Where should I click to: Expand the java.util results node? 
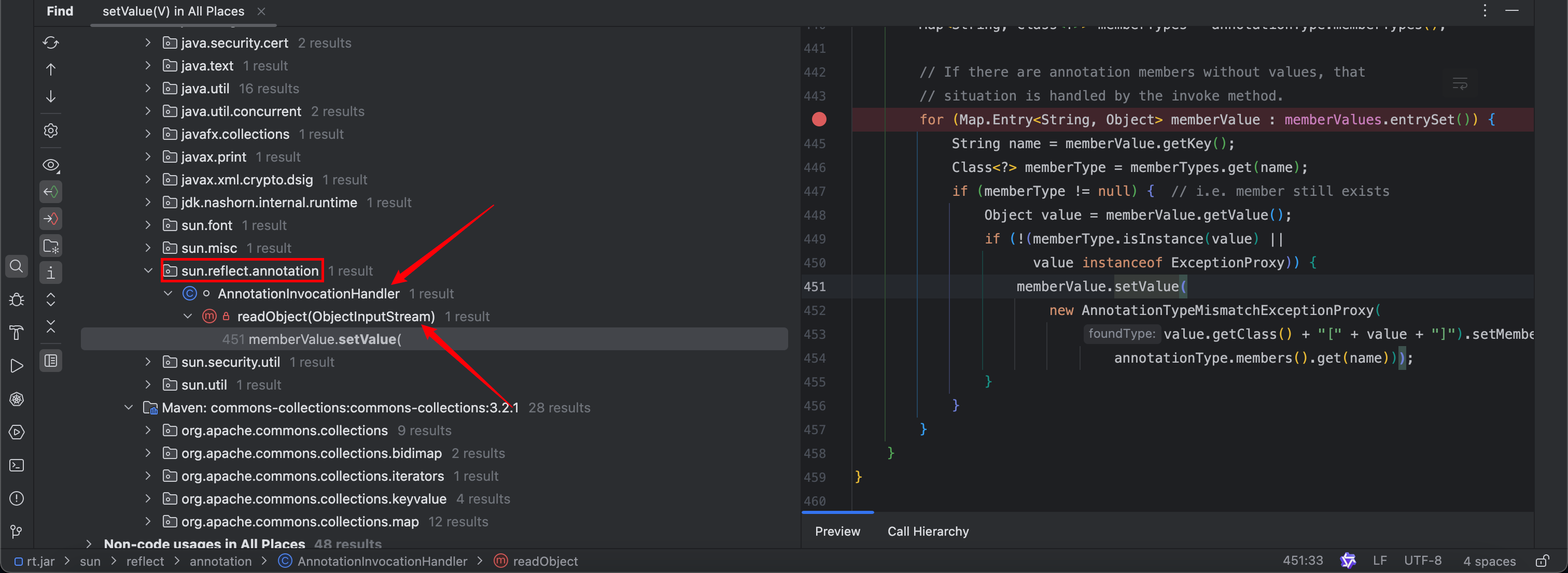(x=148, y=88)
